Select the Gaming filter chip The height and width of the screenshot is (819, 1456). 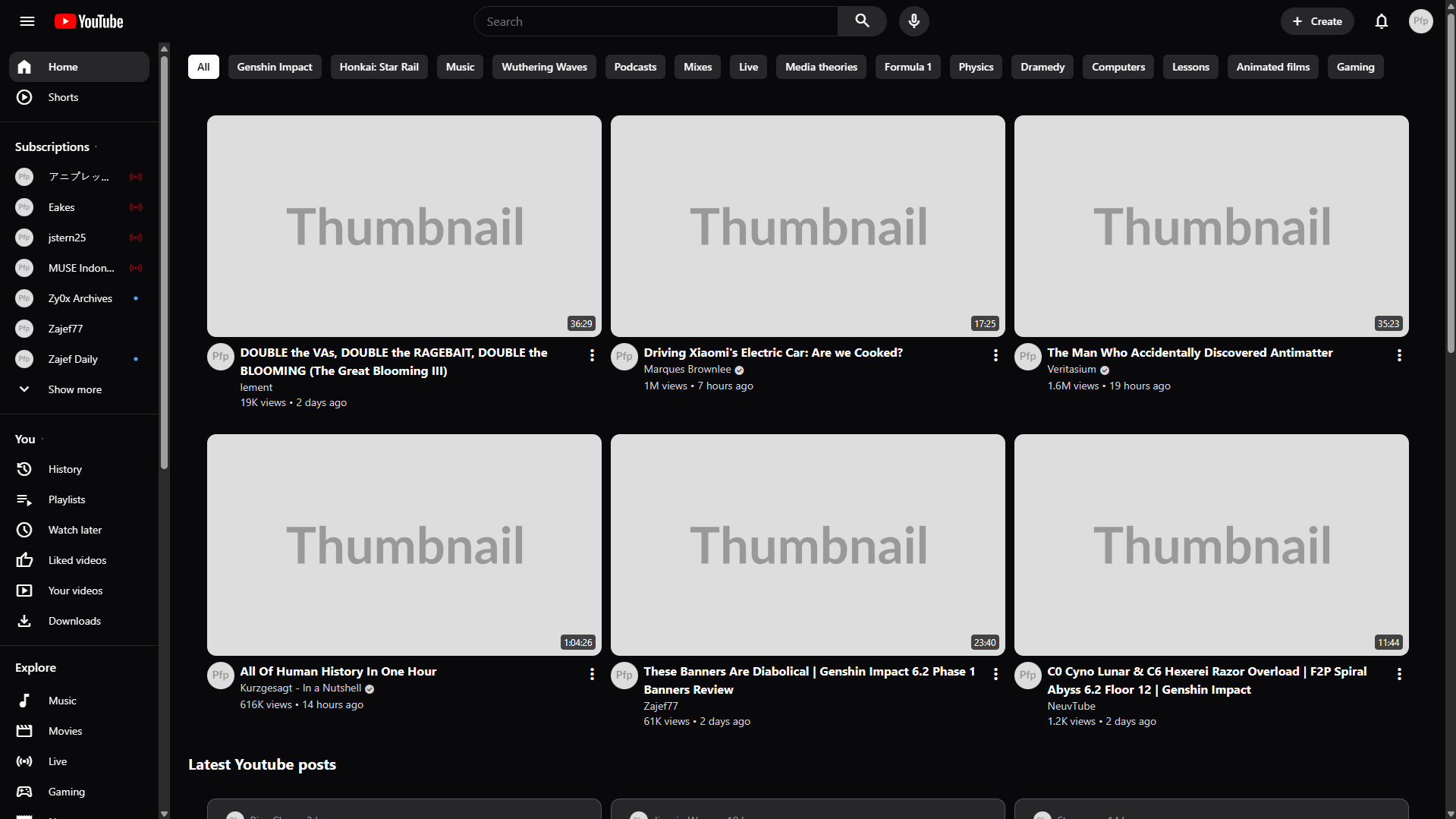[x=1355, y=67]
